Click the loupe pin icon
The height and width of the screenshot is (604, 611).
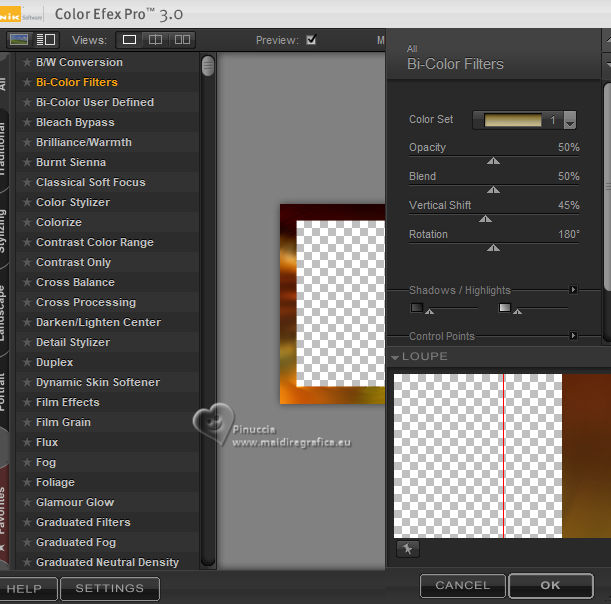(x=408, y=549)
